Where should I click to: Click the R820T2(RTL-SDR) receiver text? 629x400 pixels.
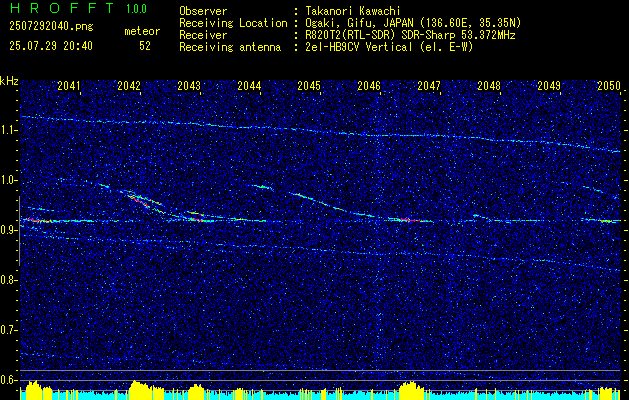(x=410, y=35)
